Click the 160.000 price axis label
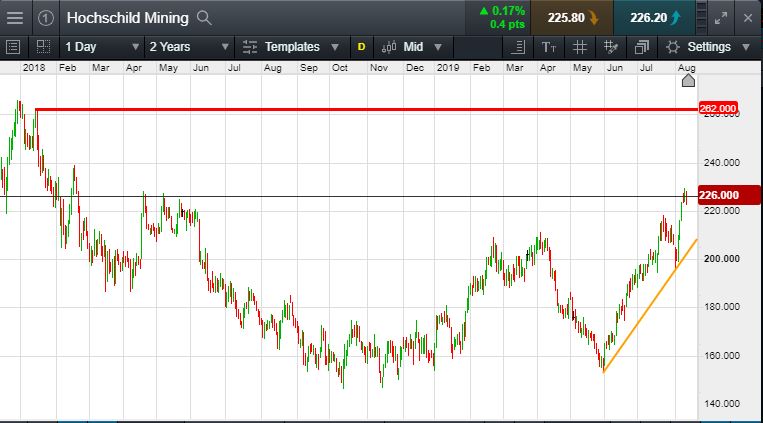 click(722, 355)
